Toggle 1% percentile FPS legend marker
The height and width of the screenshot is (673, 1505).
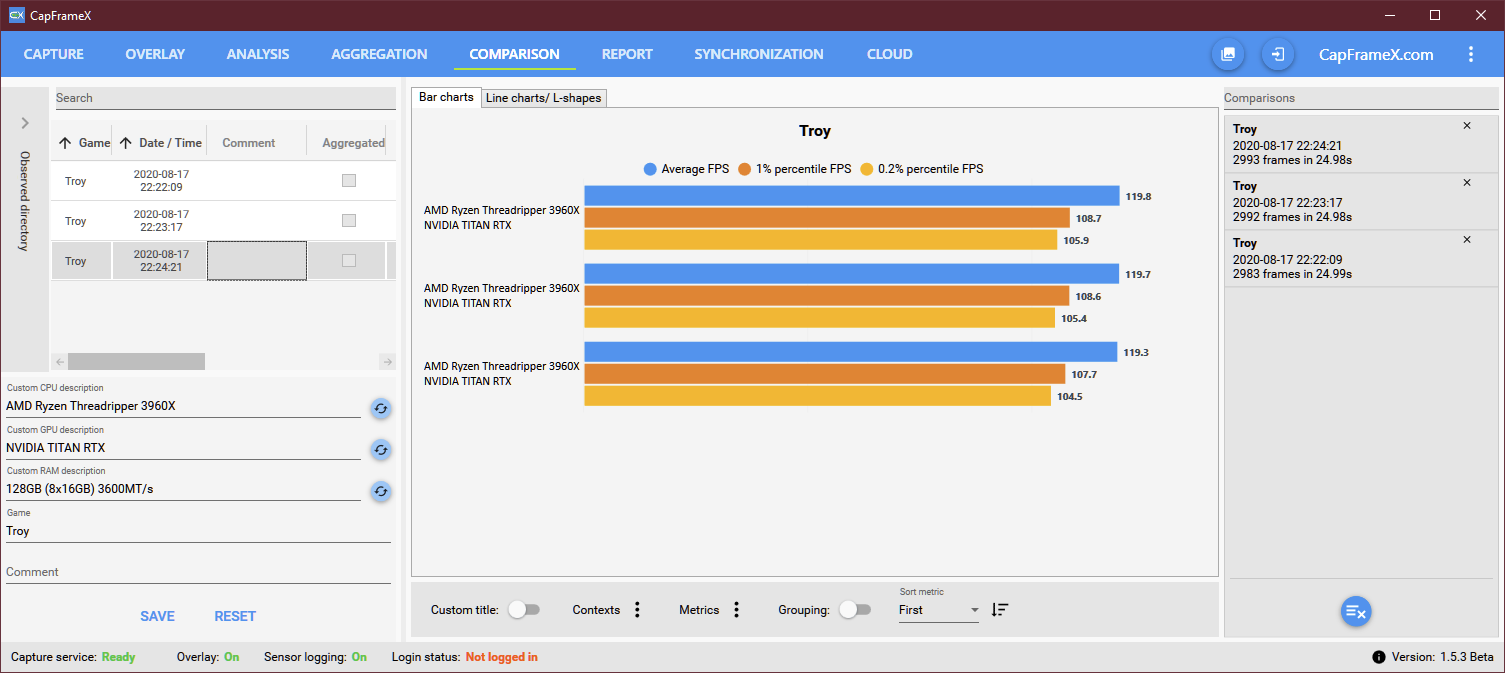[x=744, y=169]
